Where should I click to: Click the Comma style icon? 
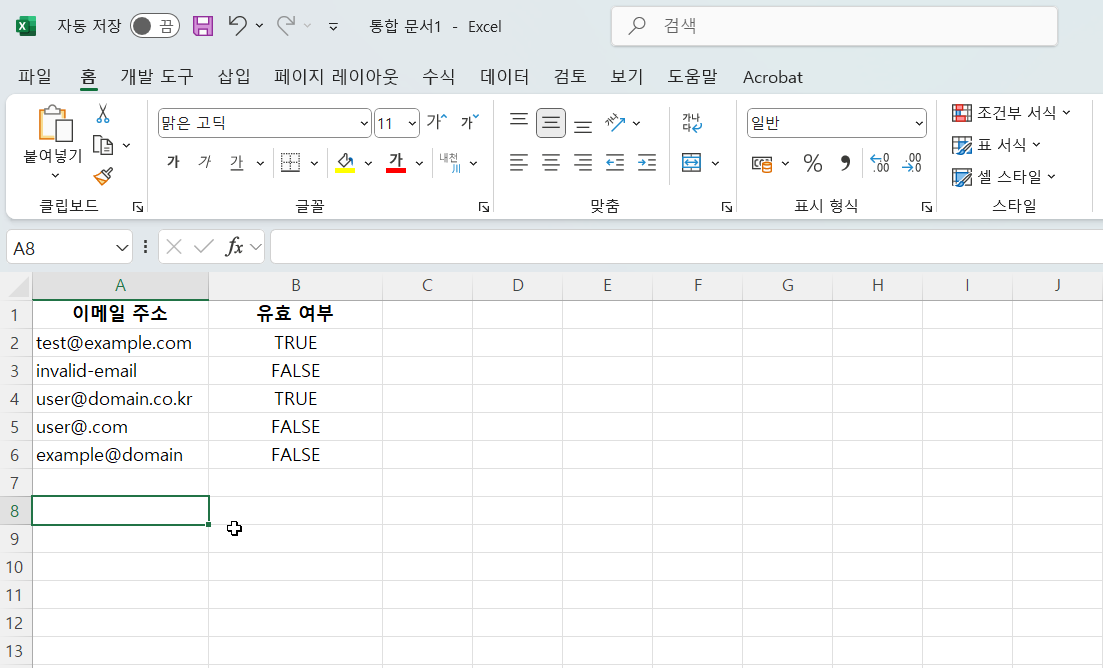(844, 162)
